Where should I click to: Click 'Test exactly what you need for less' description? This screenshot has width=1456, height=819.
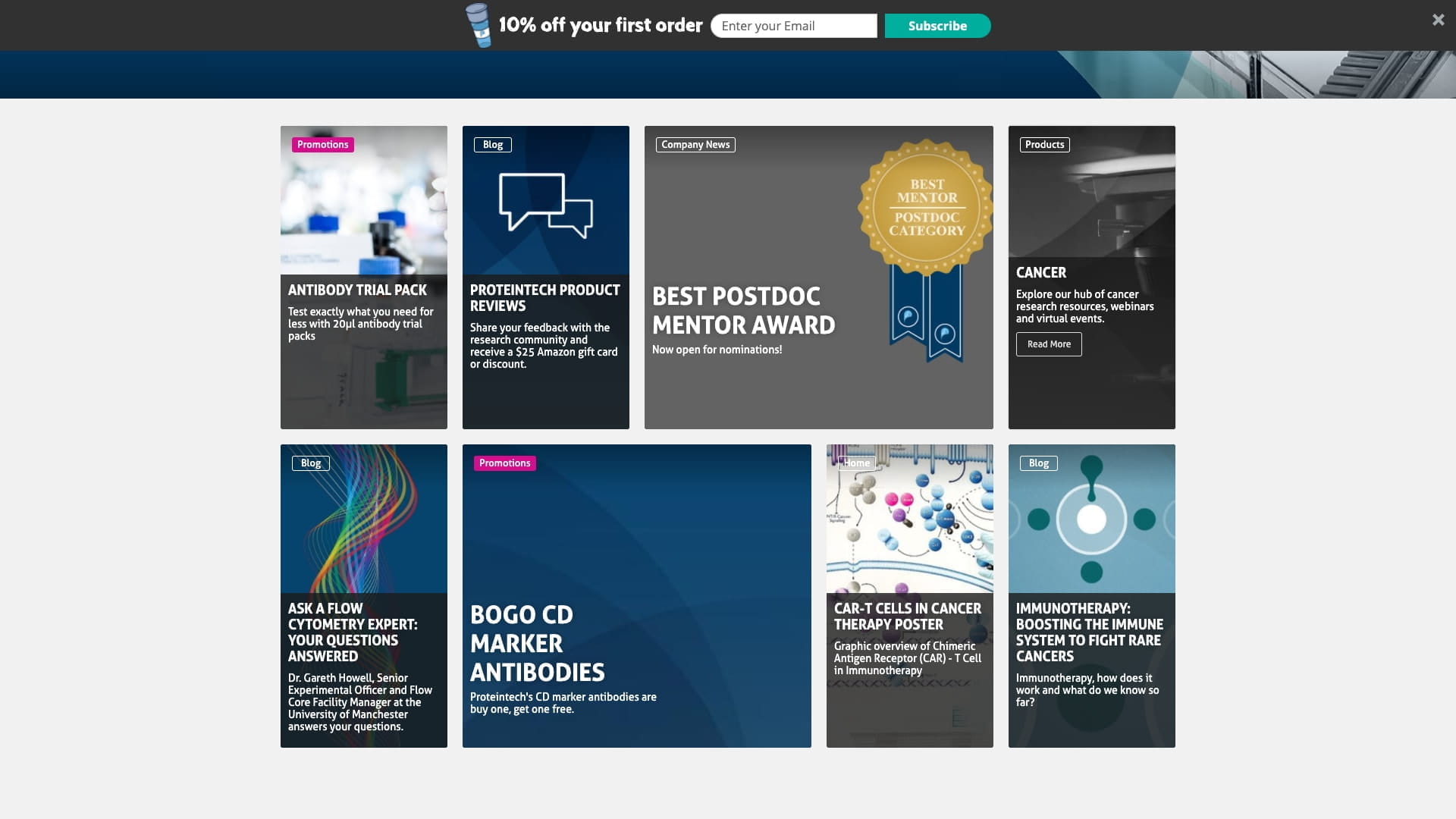pos(361,324)
